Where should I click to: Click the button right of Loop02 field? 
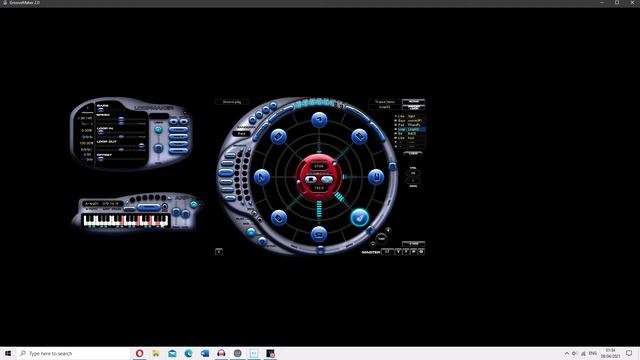(x=413, y=107)
